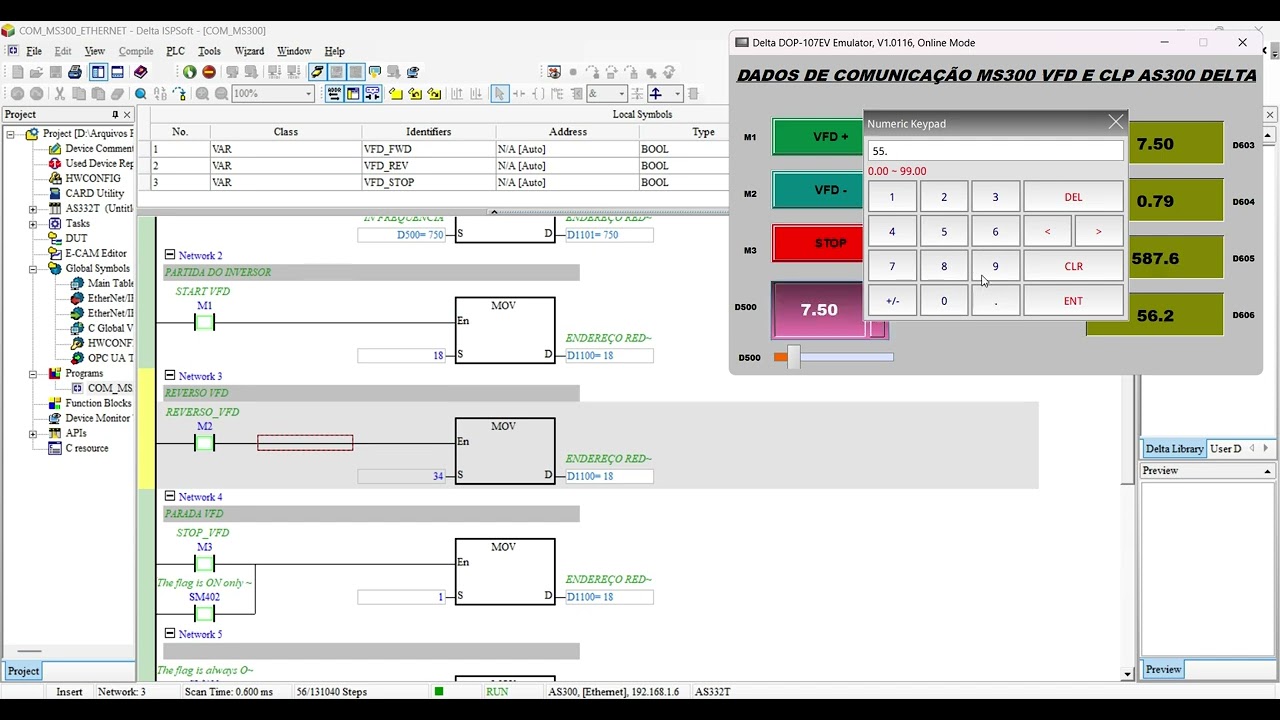Viewport: 1280px width, 720px height.
Task: Expand the Tasks tree node
Action: pos(33,224)
